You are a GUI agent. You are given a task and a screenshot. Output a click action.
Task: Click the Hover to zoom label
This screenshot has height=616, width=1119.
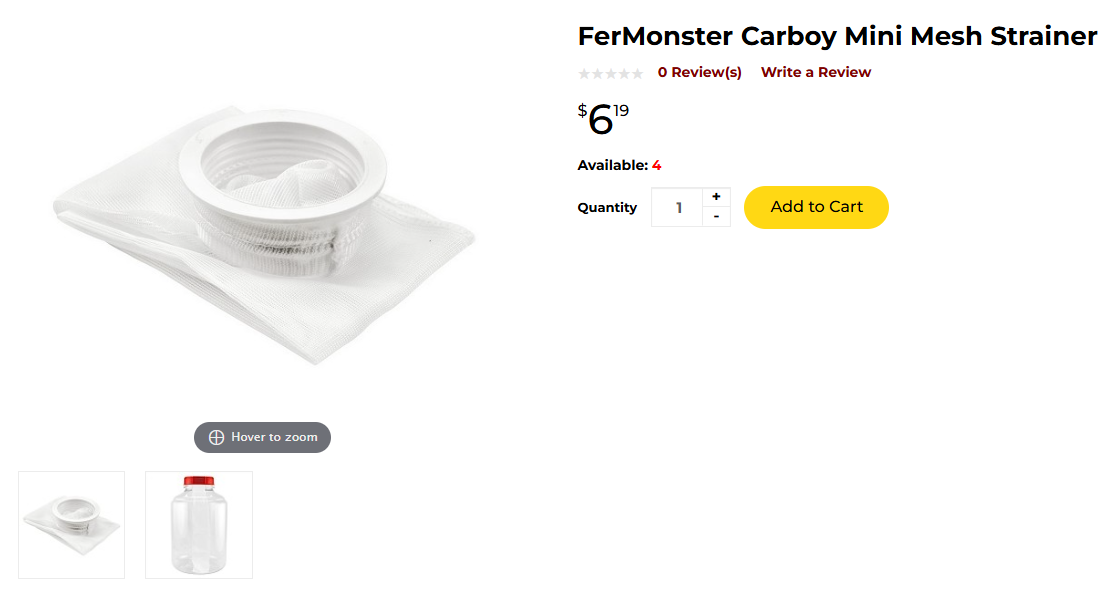[274, 437]
